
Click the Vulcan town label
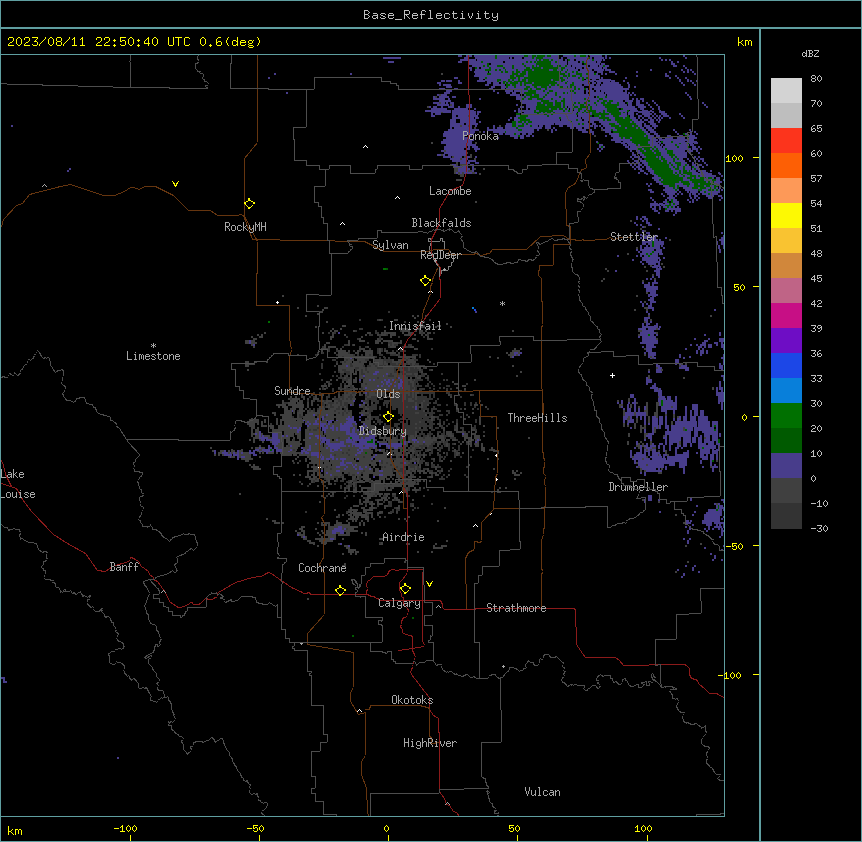tap(542, 792)
